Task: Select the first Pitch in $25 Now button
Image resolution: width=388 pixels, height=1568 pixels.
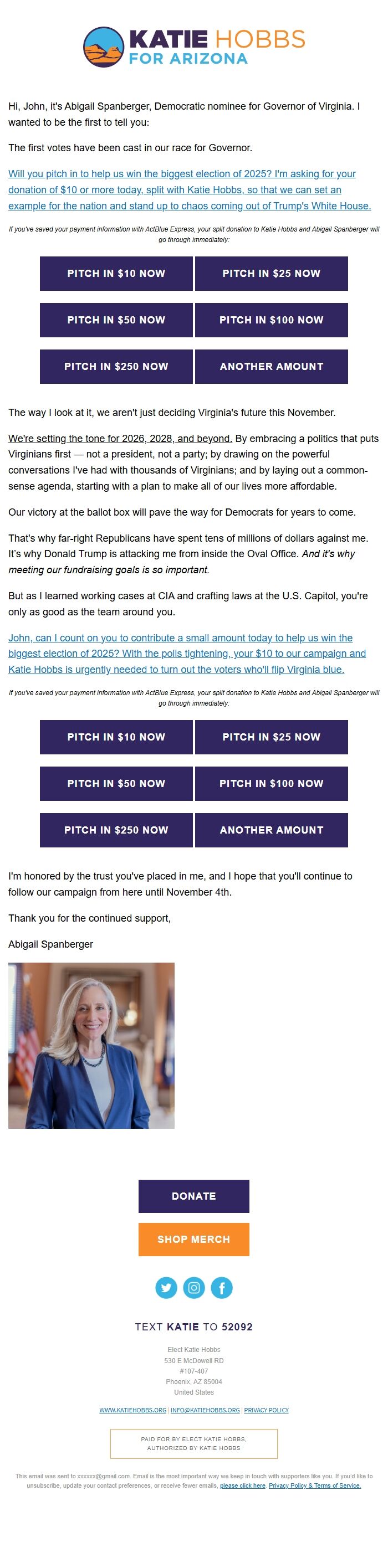Action: [271, 273]
